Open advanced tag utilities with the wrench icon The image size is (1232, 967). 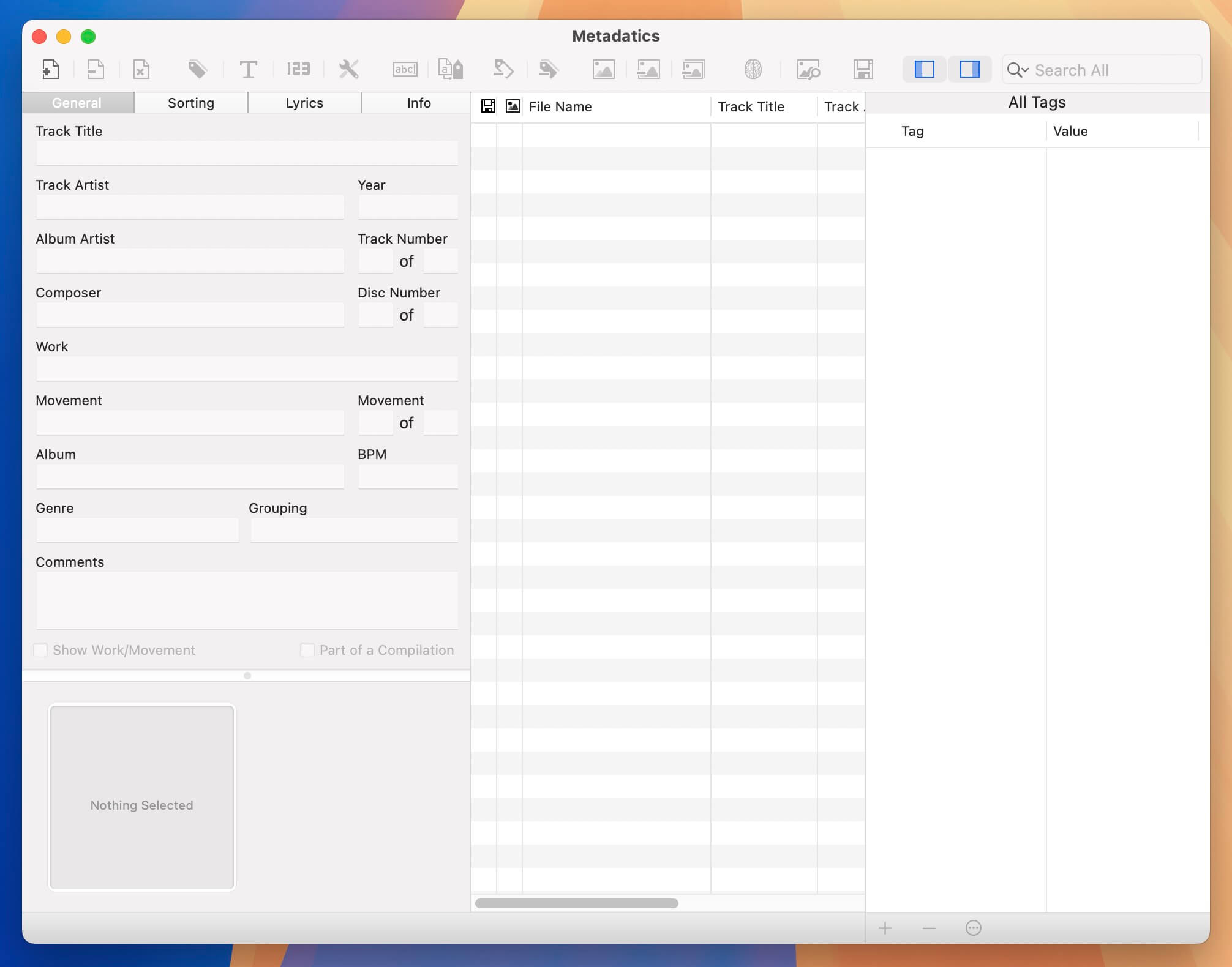pos(348,69)
